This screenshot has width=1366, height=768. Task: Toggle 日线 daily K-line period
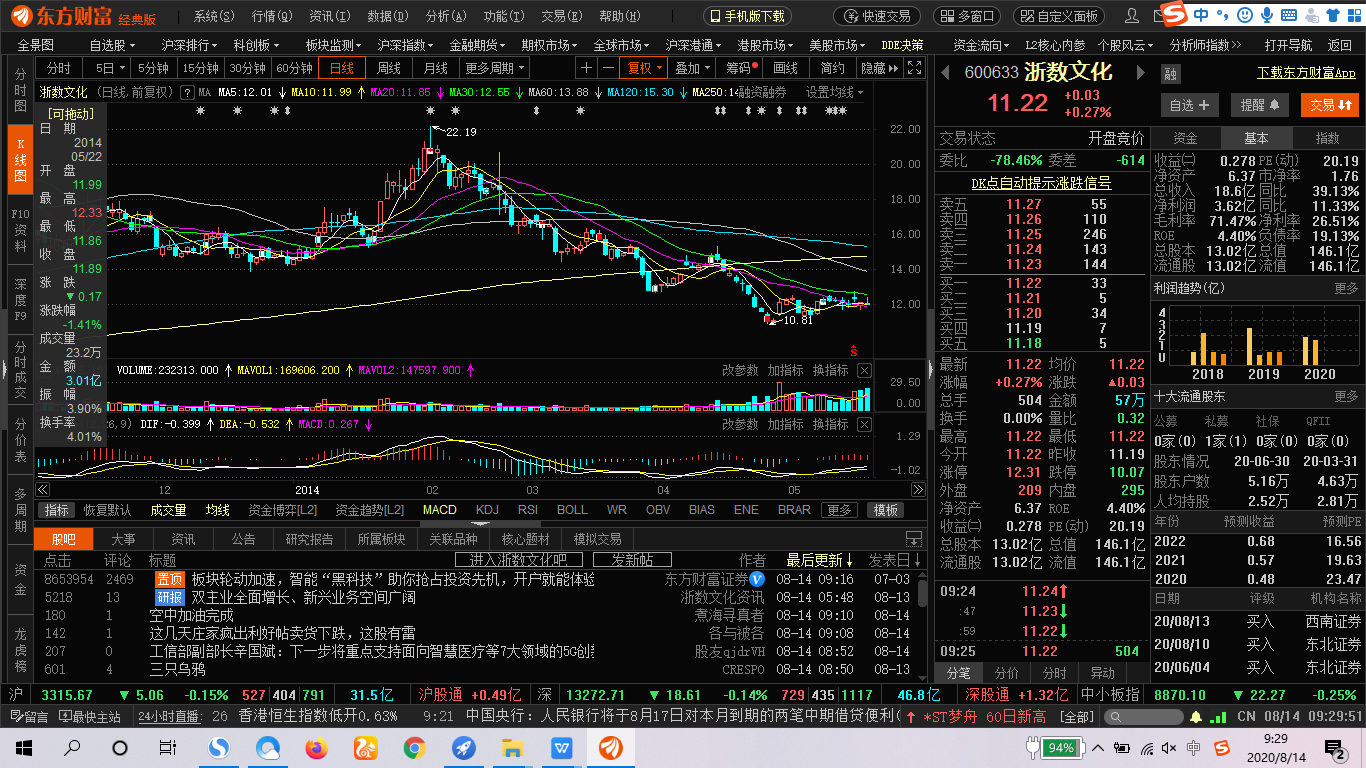[x=342, y=68]
